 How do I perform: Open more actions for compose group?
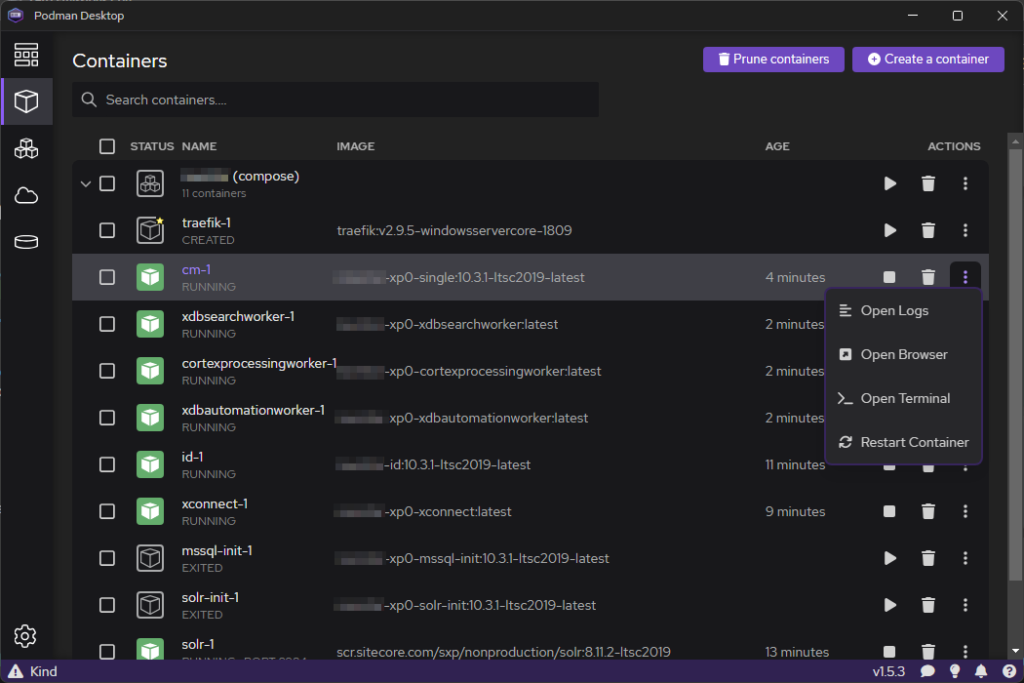(965, 183)
